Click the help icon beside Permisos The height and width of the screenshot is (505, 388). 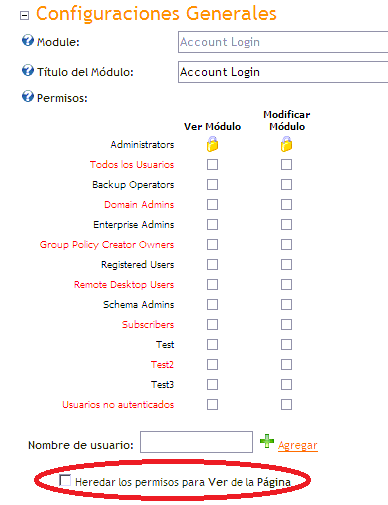28,96
